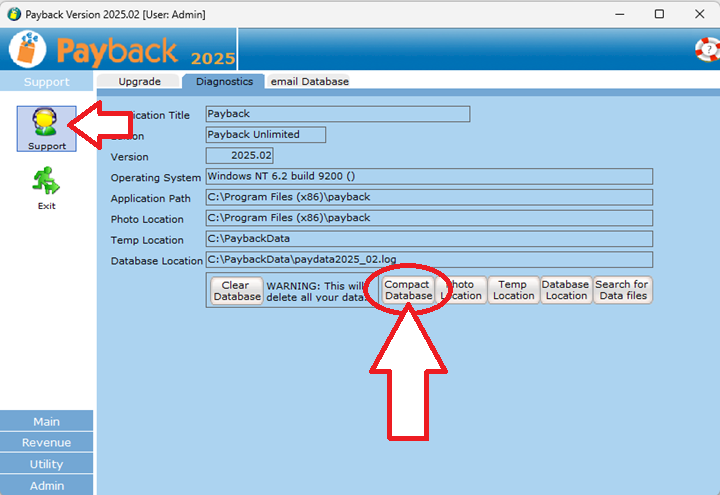720x495 pixels.
Task: Select the Diagnostics tab
Action: point(224,81)
